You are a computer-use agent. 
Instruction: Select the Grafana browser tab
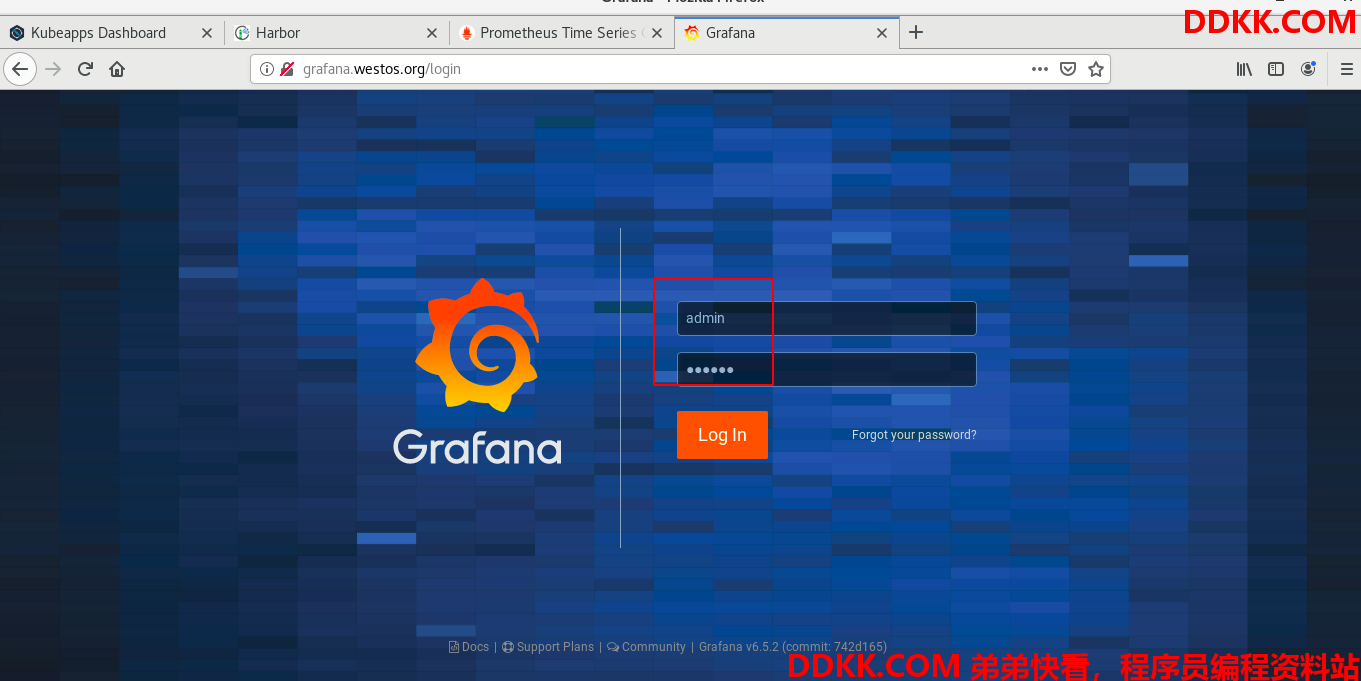(x=786, y=33)
